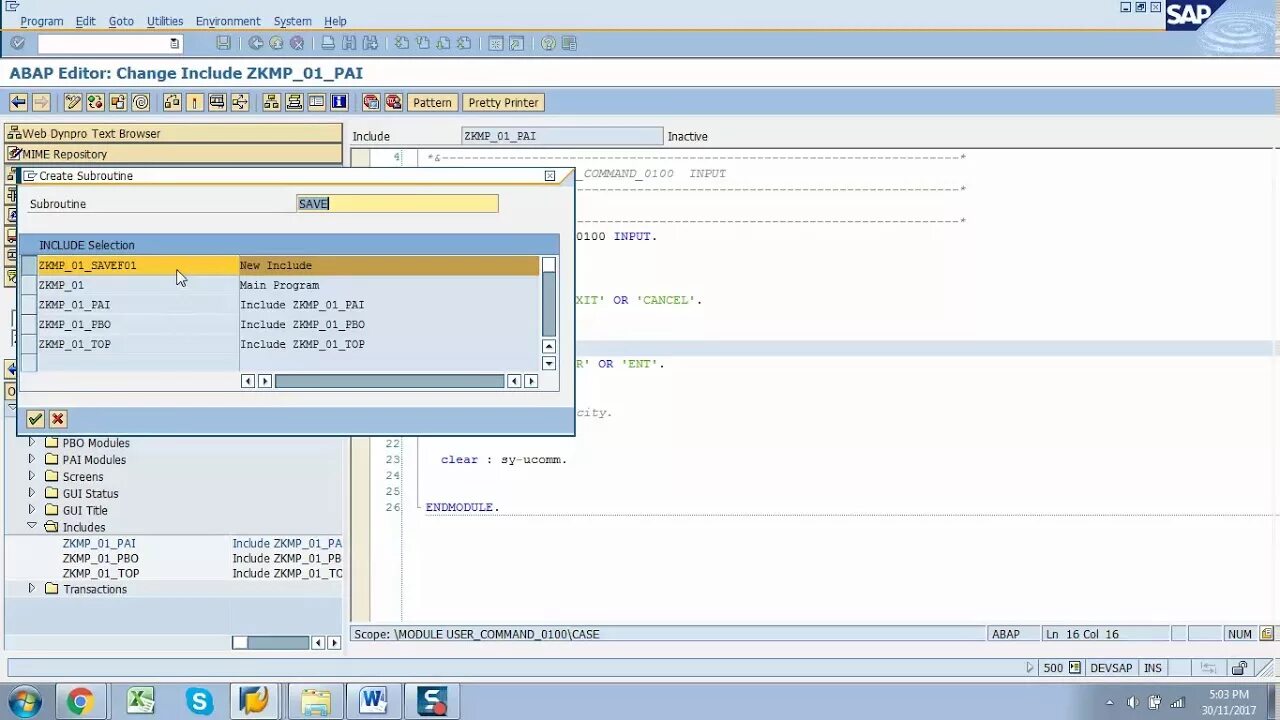Click the Active/Inactive switch icon
The height and width of the screenshot is (720, 1280).
pyautogui.click(x=95, y=102)
